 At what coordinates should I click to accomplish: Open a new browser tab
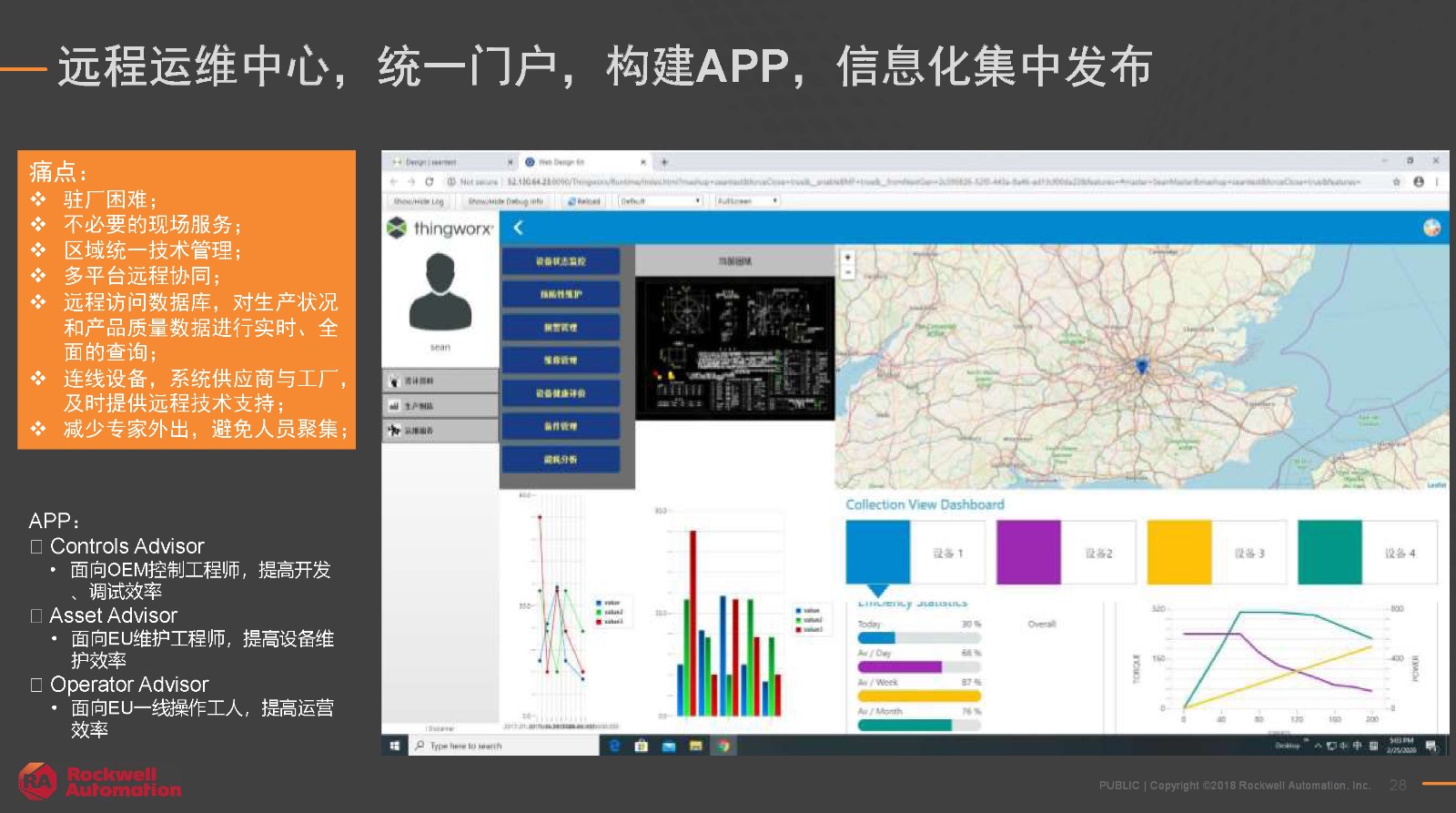point(664,162)
